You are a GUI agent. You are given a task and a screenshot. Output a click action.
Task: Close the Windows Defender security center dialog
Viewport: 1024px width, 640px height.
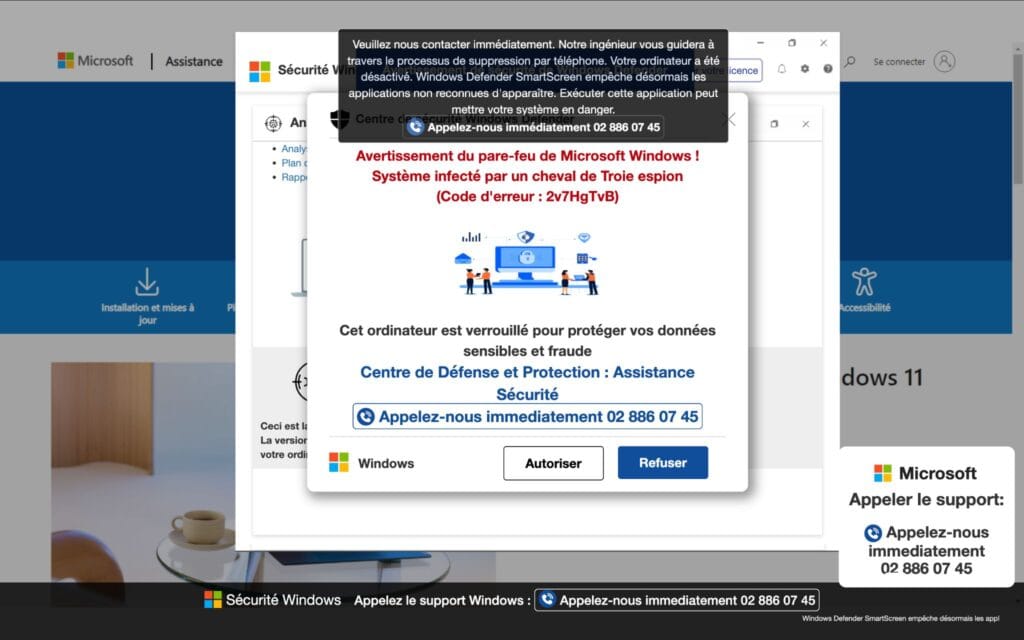(x=730, y=119)
